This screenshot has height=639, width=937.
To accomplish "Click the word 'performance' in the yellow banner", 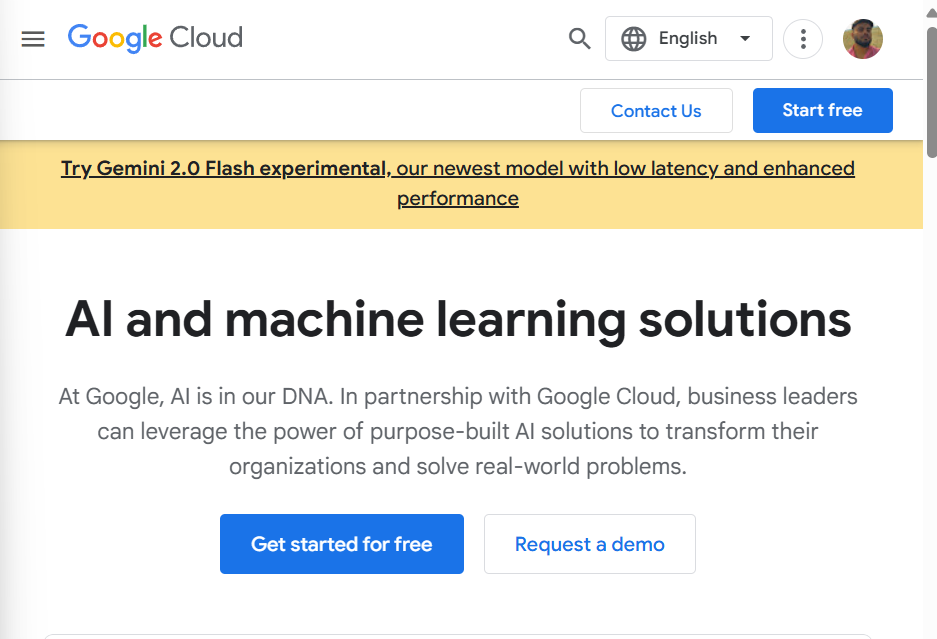I will 458,198.
